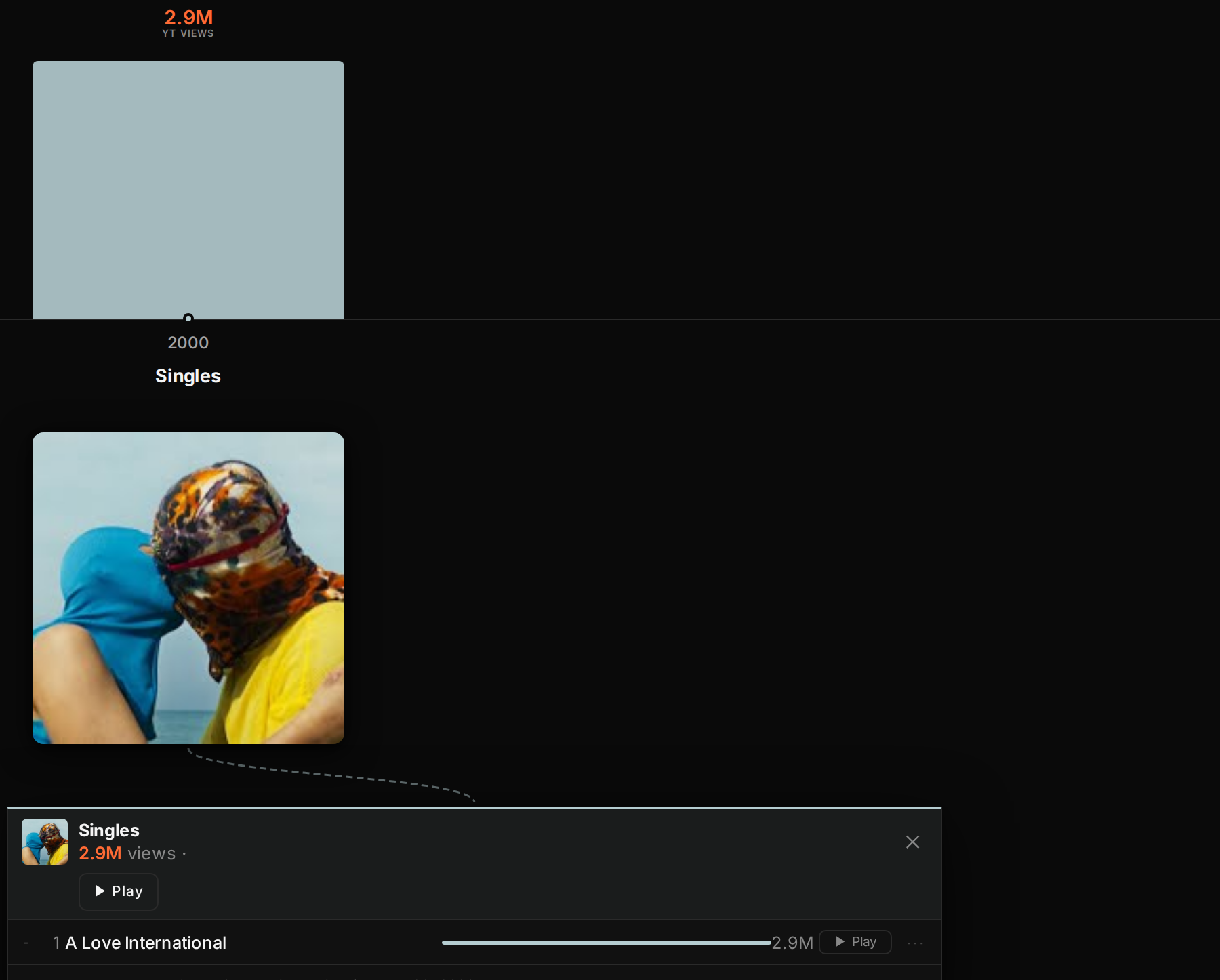Click the 2.9M count beside track bar

pos(792,943)
